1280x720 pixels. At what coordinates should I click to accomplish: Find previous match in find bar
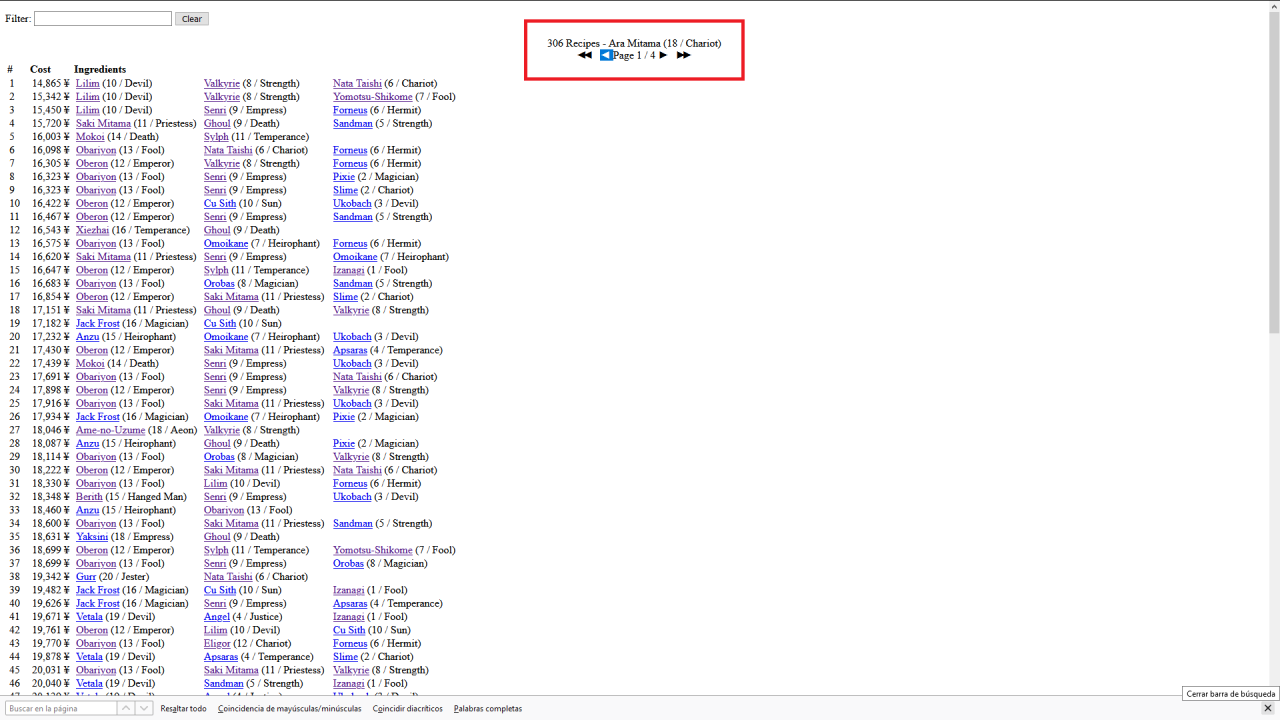click(126, 708)
